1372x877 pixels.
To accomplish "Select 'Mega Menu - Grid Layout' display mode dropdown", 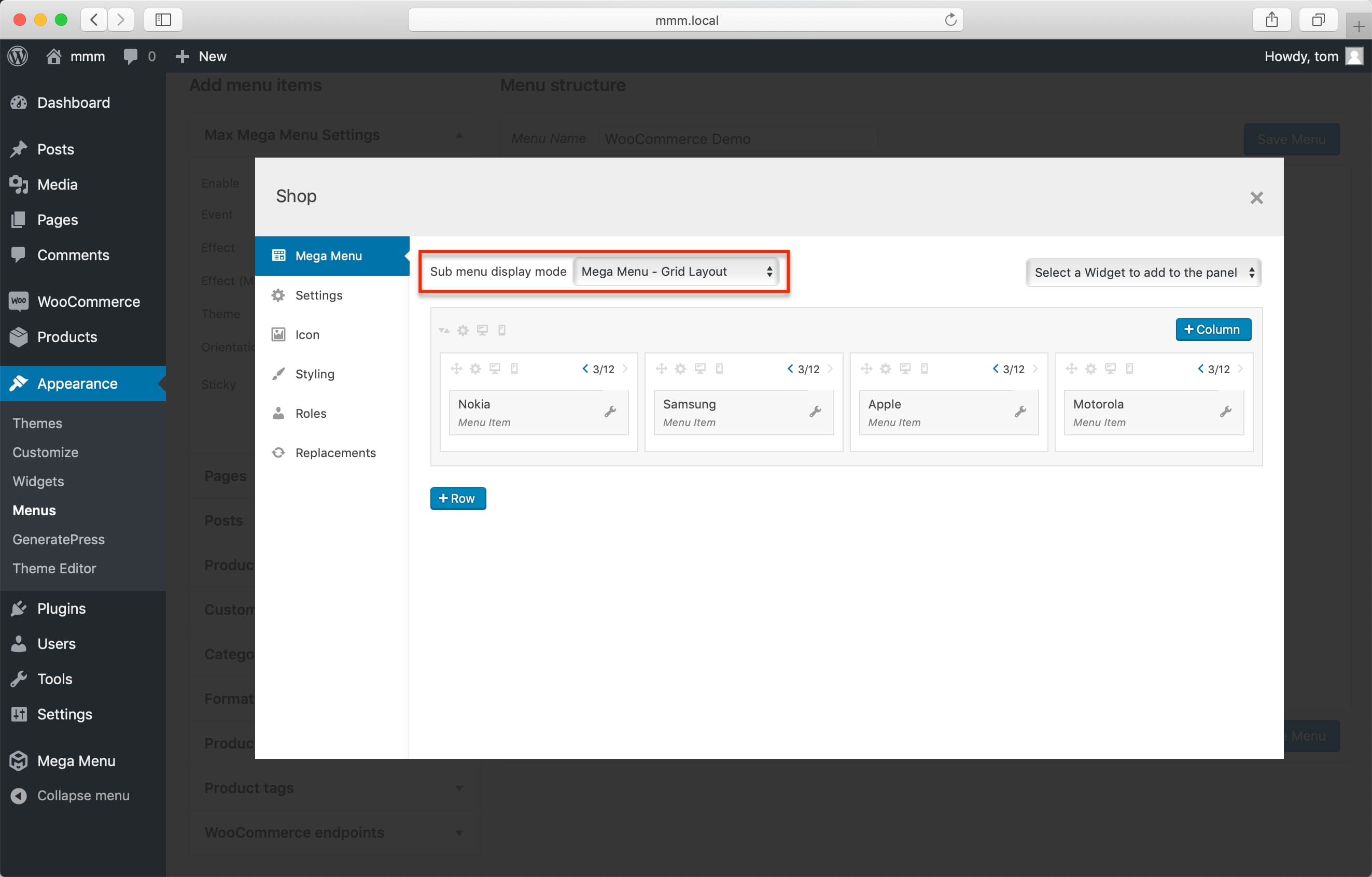I will 676,272.
